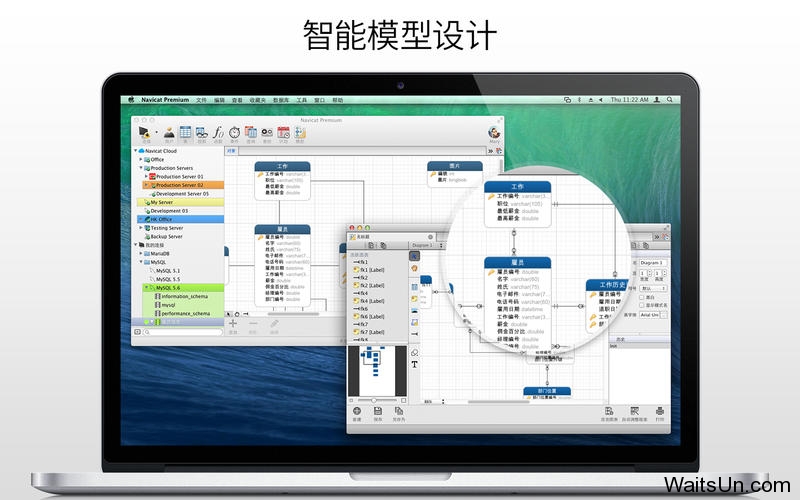Open the 收藏夹 menu
800x500 pixels.
[258, 100]
